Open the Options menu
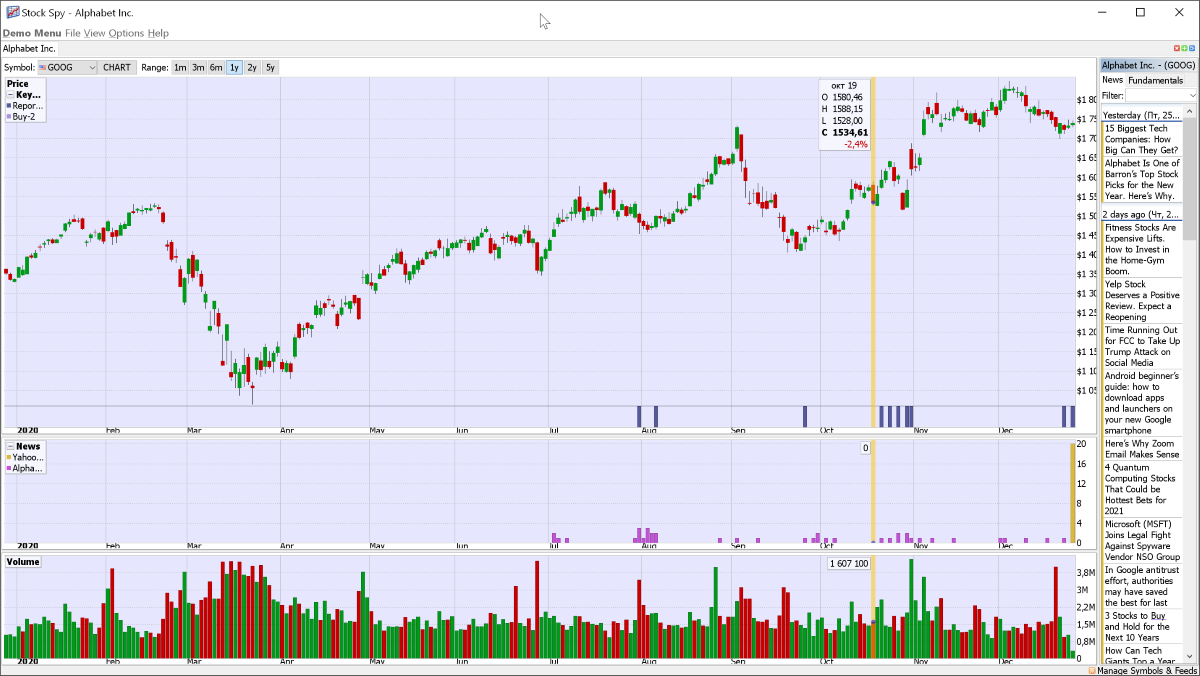The width and height of the screenshot is (1200, 676). pos(126,33)
